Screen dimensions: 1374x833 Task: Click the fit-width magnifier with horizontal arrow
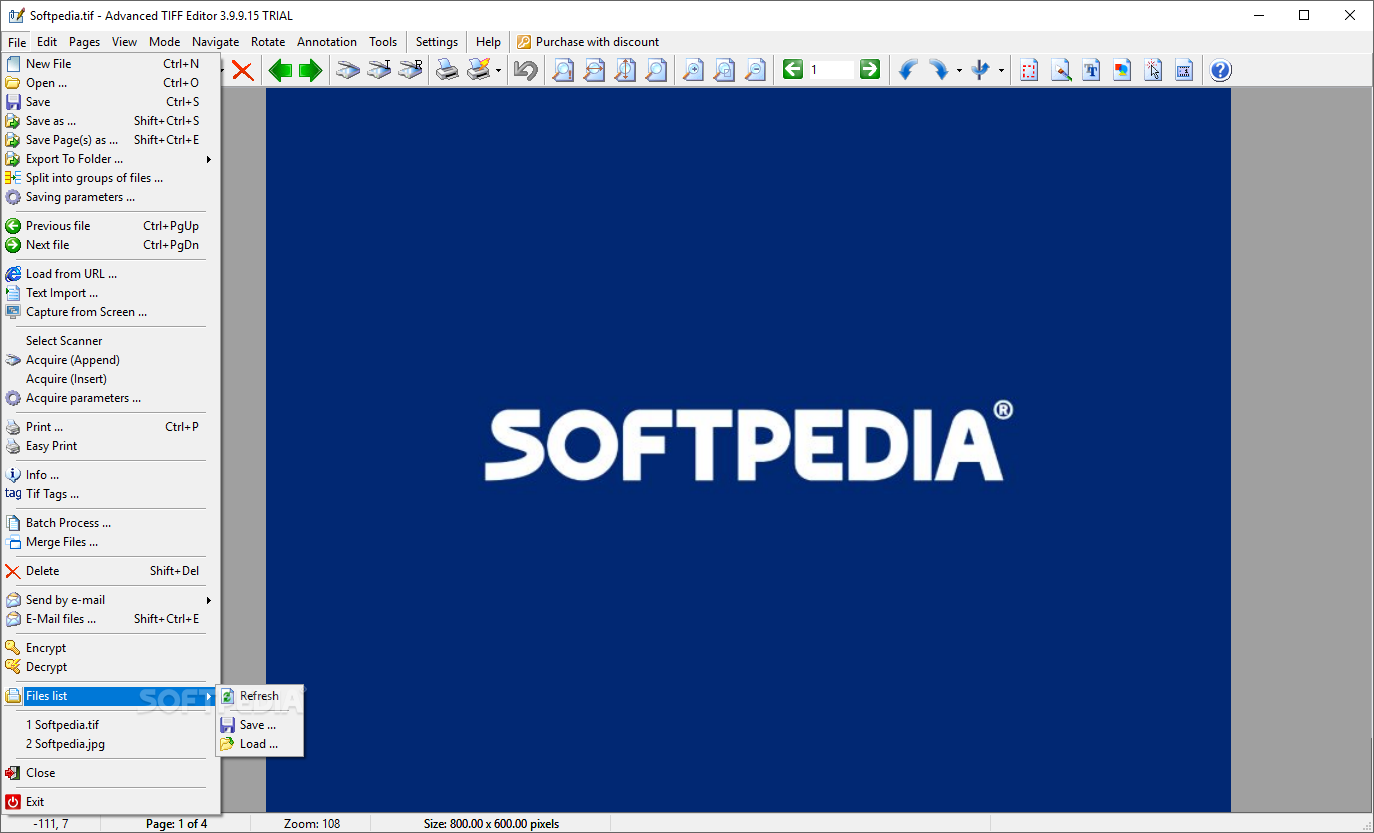pos(594,70)
